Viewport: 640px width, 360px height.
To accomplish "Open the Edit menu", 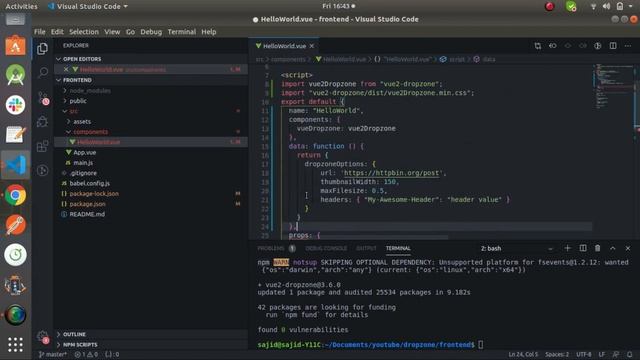I will tap(57, 32).
